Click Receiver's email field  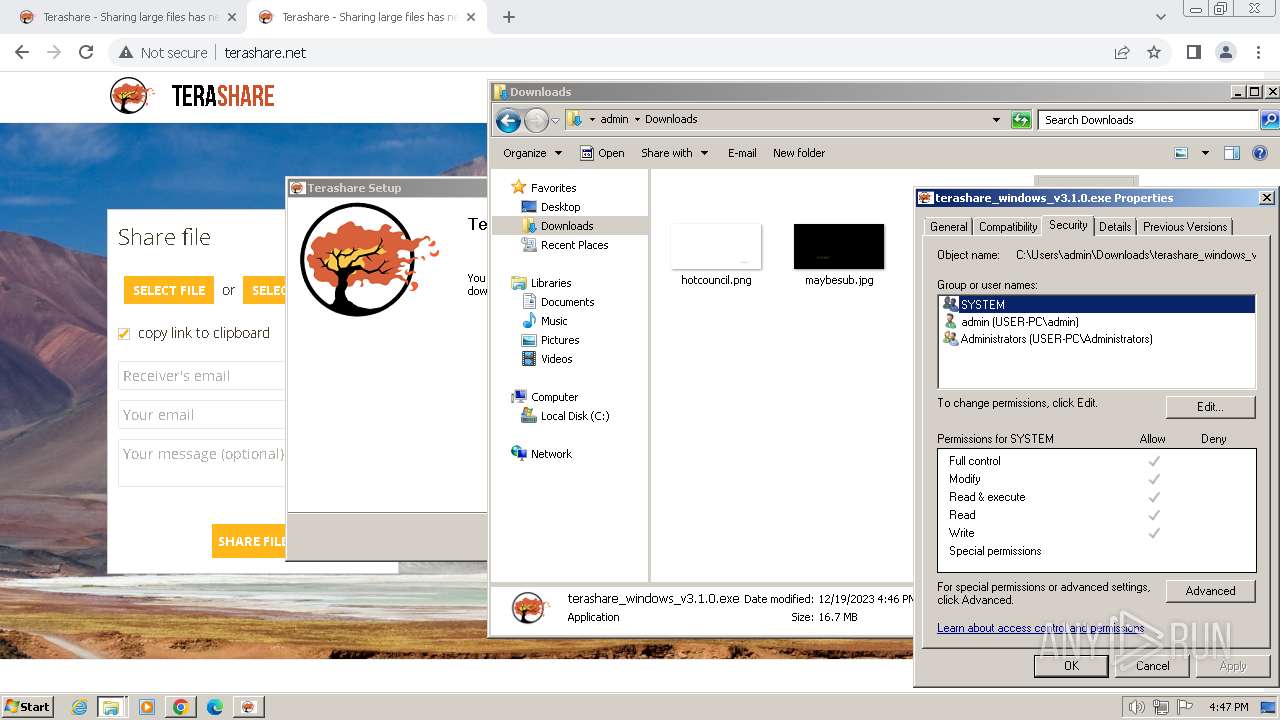(202, 376)
